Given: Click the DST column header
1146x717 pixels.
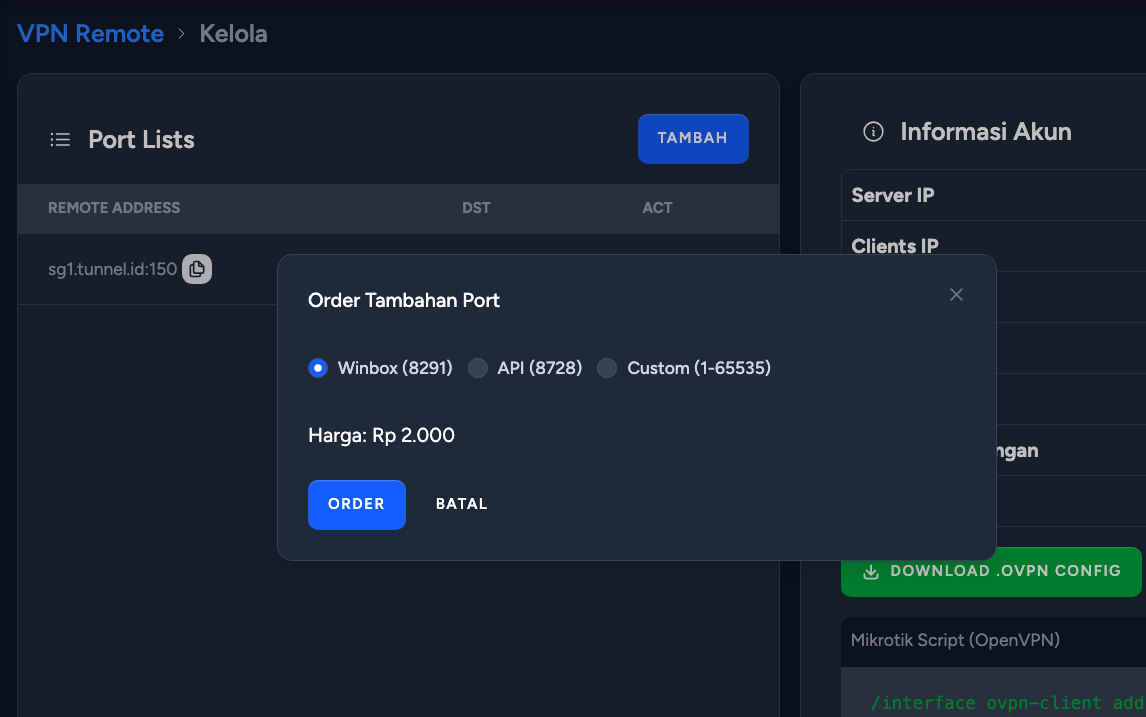Looking at the screenshot, I should 476,208.
